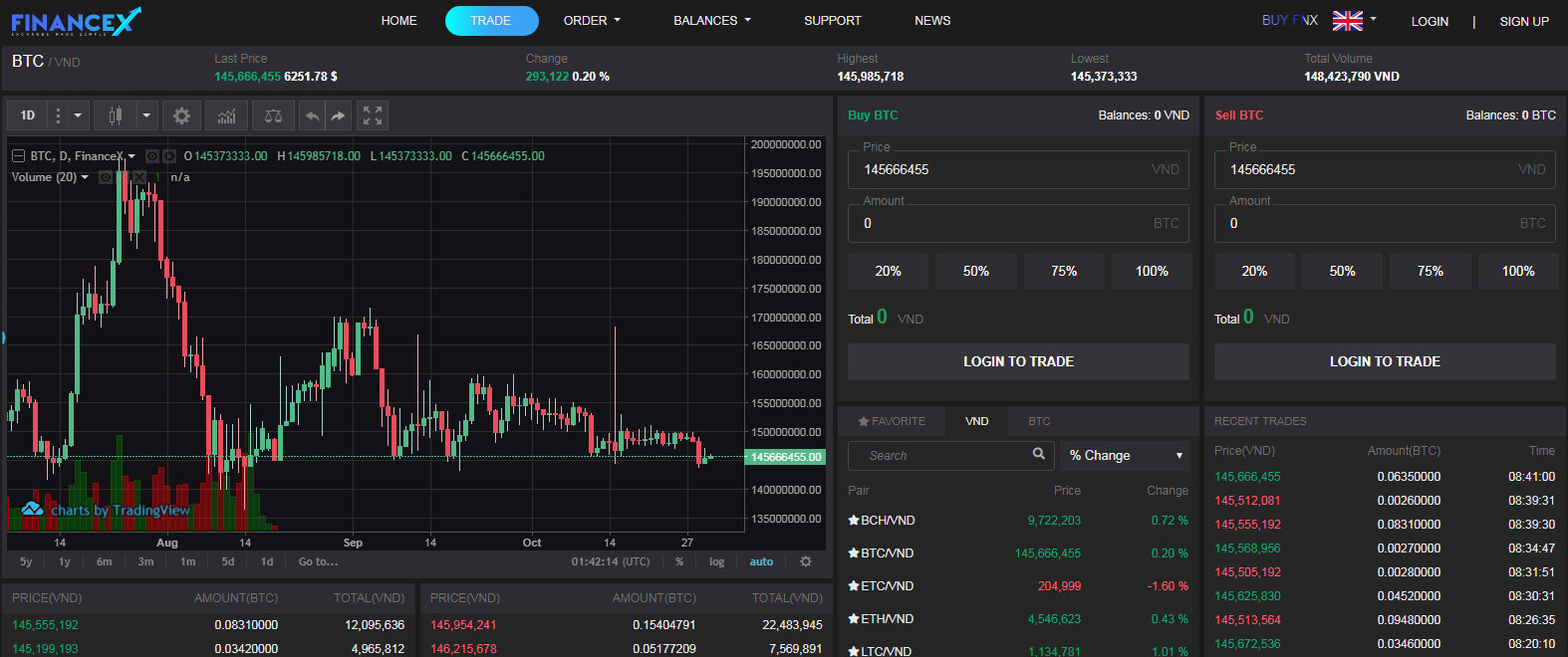Switch to the VND market tab
This screenshot has width=1568, height=657.
[976, 421]
